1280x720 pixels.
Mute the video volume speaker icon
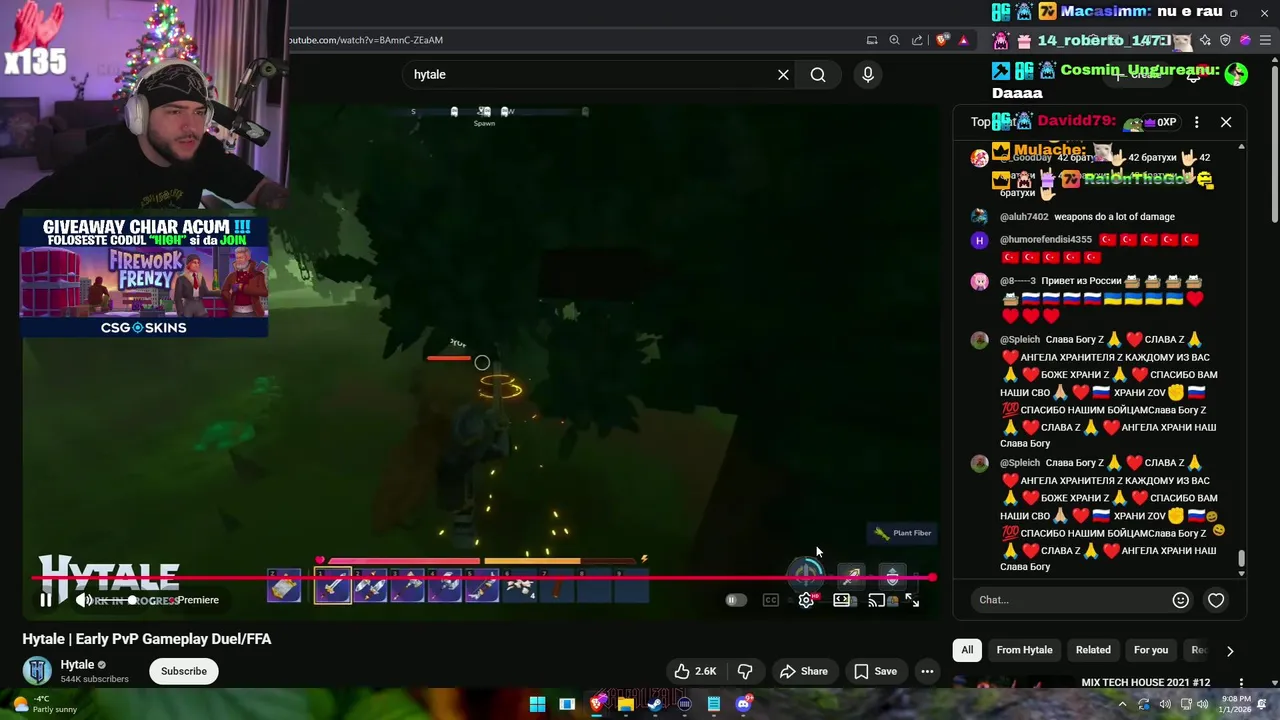pos(84,600)
